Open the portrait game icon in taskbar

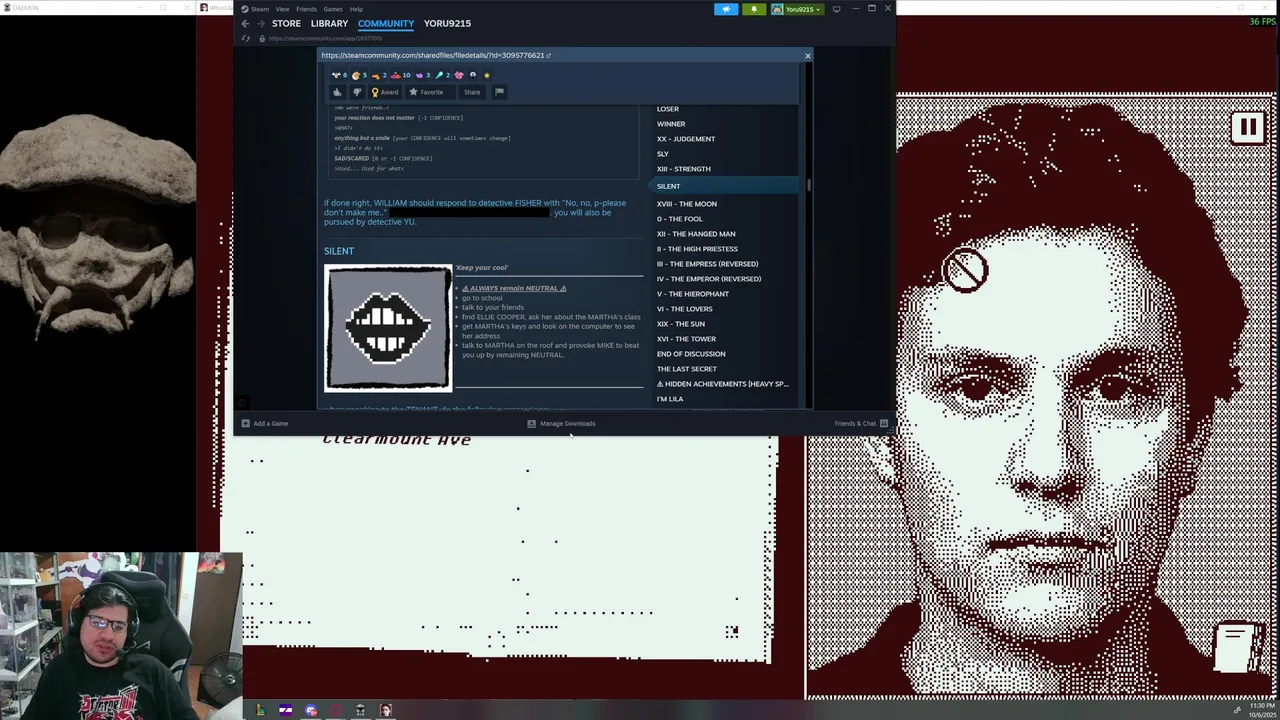[386, 710]
